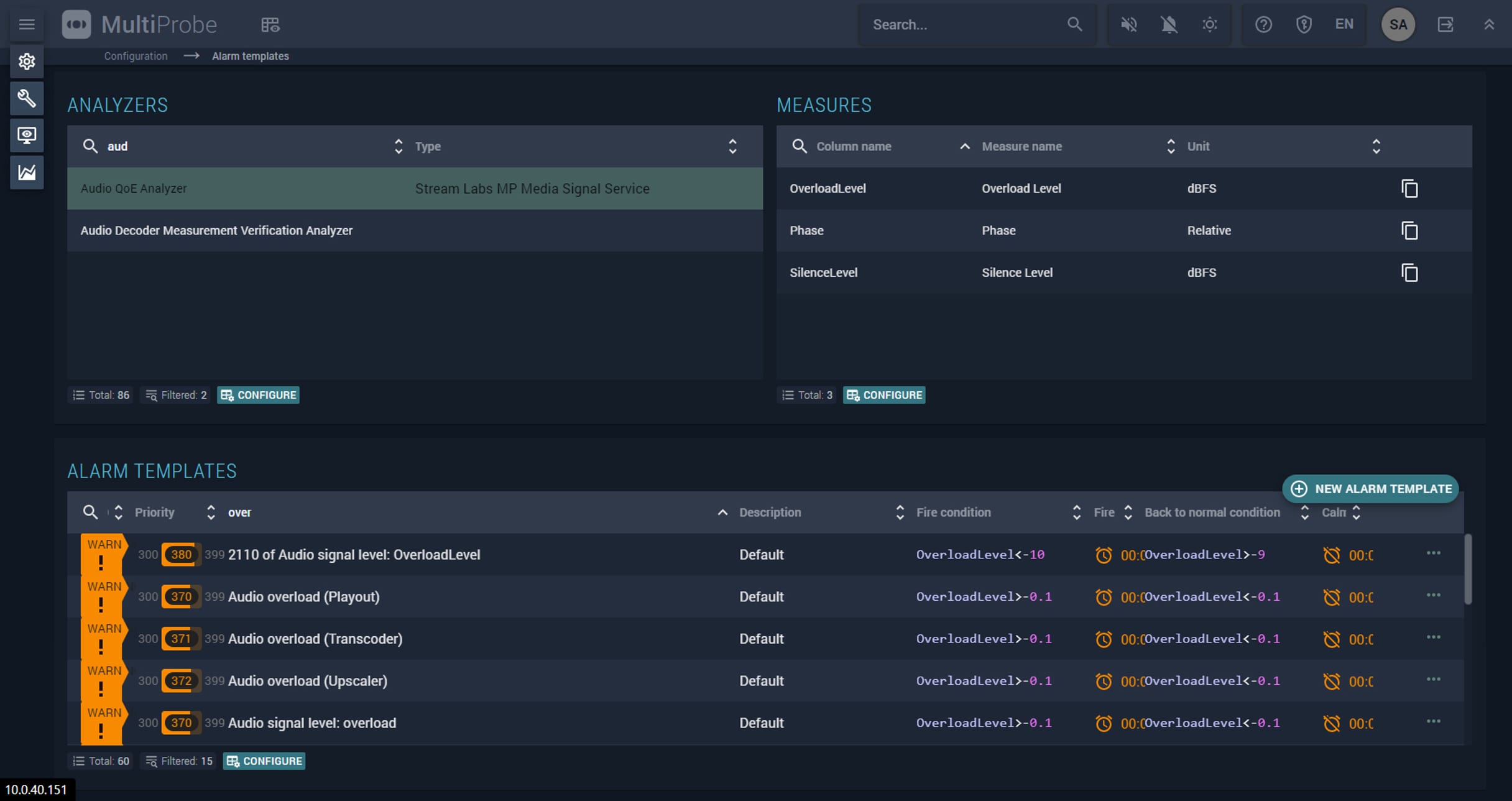1512x801 pixels.
Task: Open the monitor view sidebar icon
Action: coord(27,135)
